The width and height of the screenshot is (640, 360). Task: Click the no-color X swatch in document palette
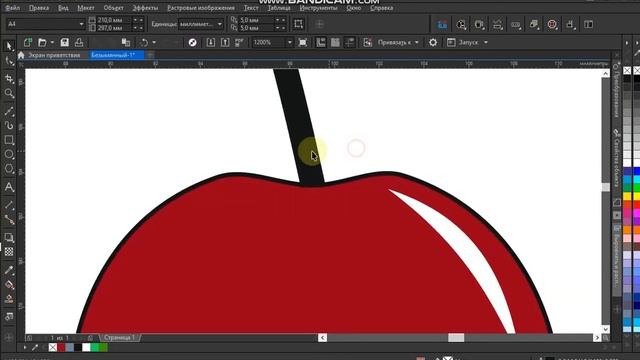tap(53, 347)
